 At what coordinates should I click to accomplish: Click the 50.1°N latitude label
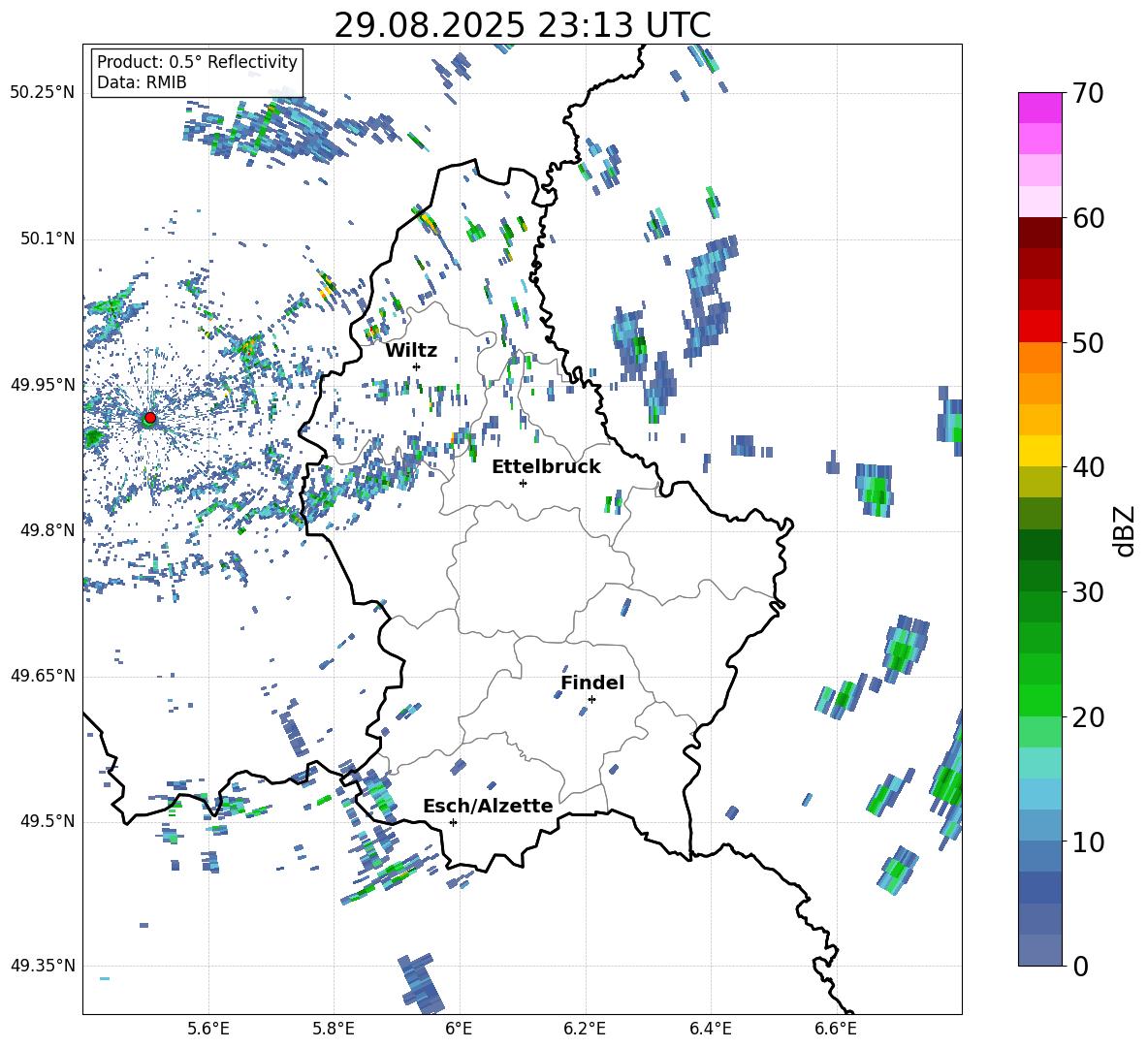coord(47,239)
